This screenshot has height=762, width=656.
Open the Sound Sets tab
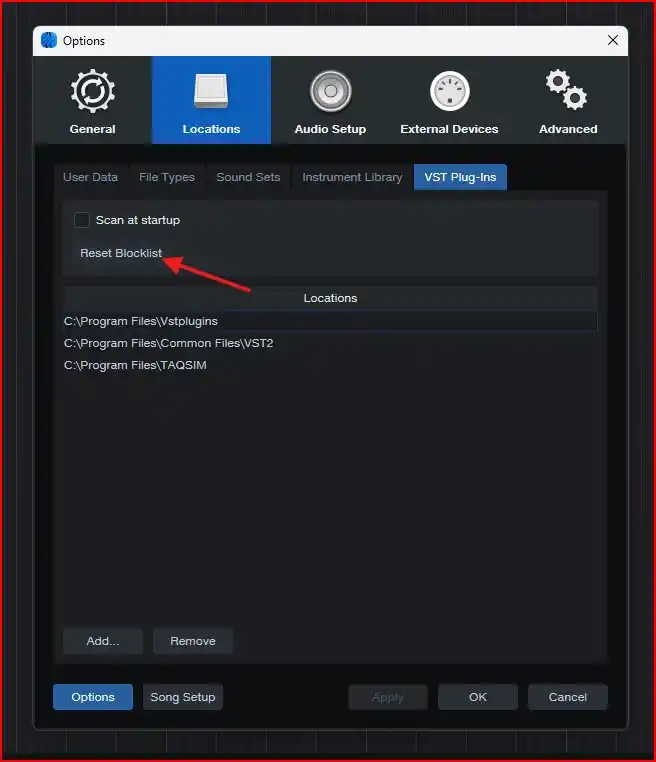[248, 177]
